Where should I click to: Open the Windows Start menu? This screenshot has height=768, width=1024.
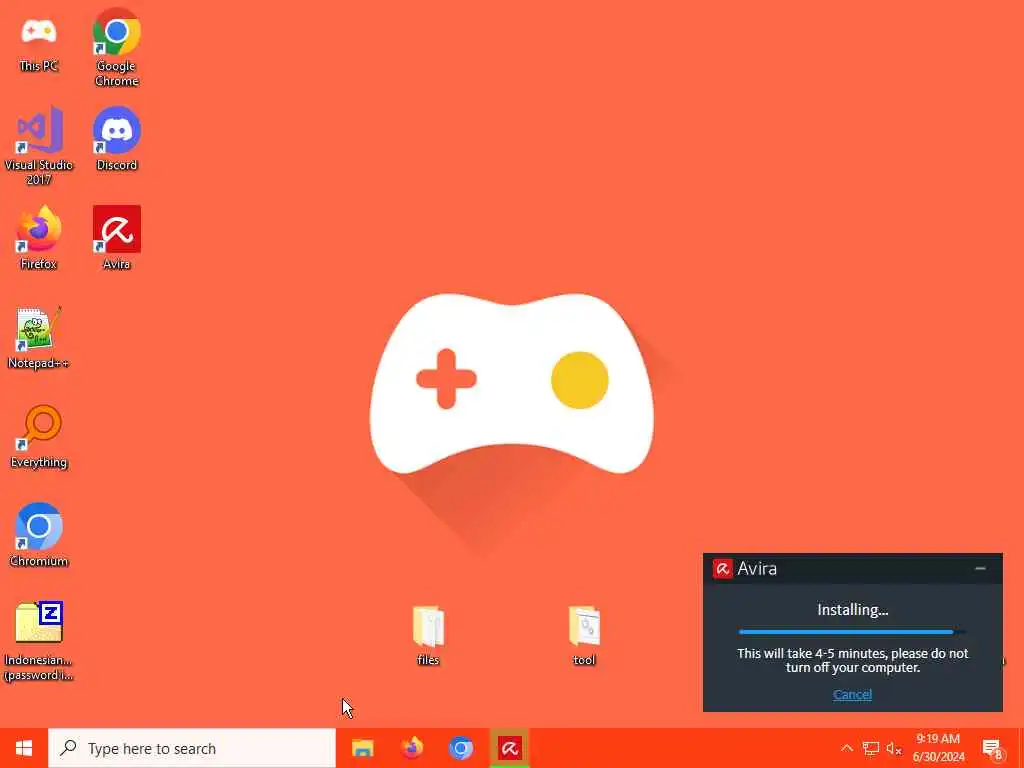click(x=24, y=748)
